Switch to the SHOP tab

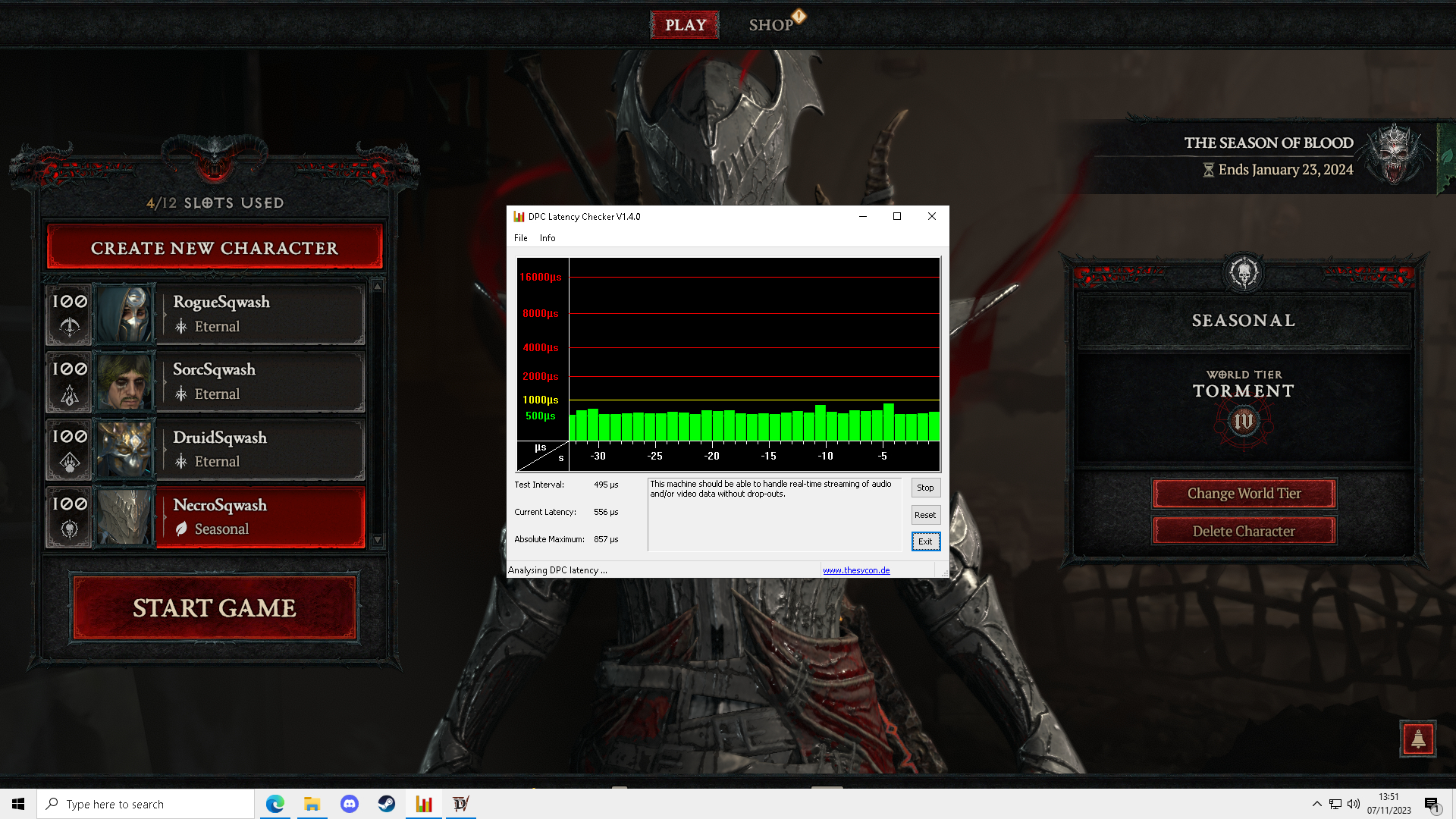coord(770,25)
